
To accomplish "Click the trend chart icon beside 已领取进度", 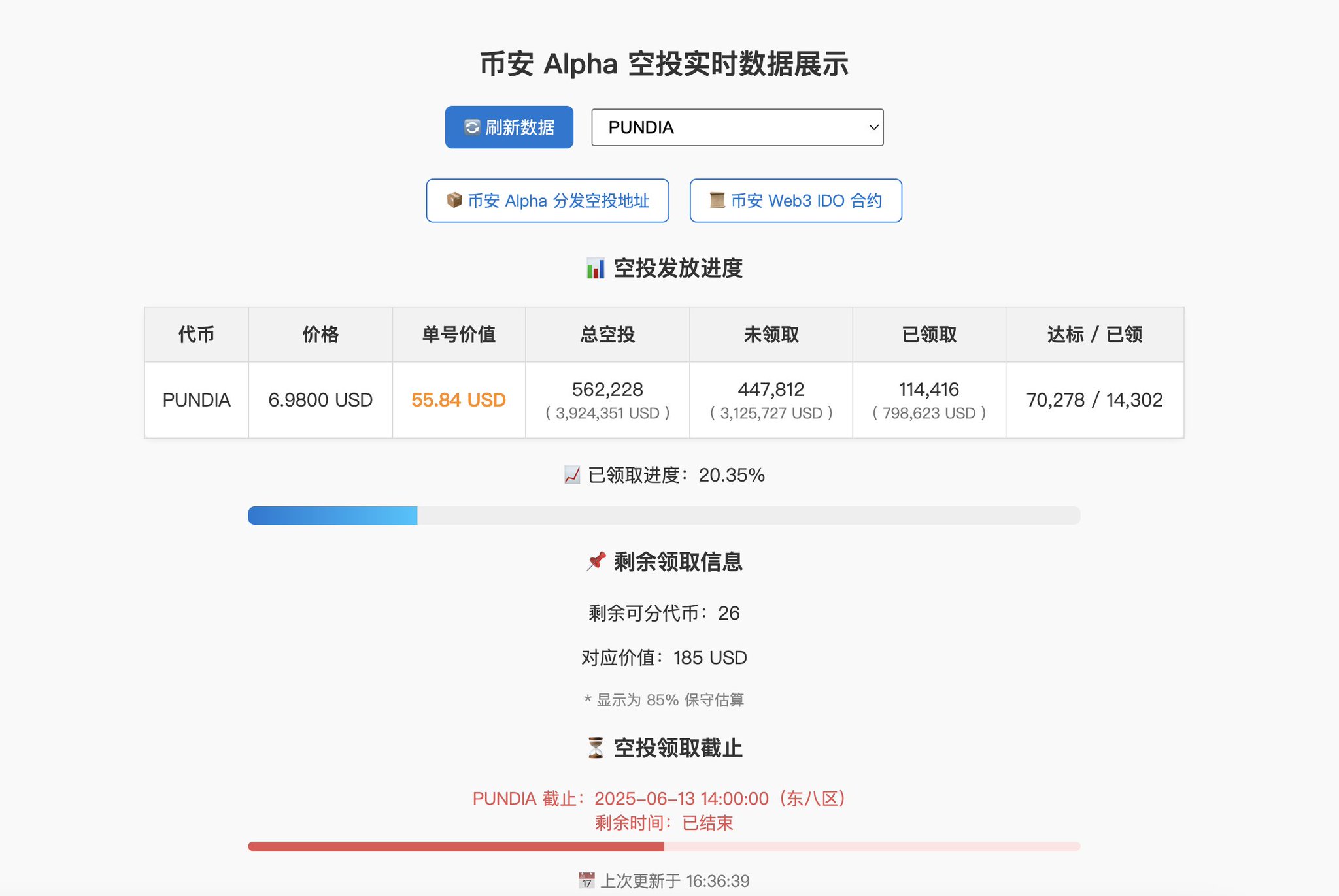I will [x=572, y=475].
